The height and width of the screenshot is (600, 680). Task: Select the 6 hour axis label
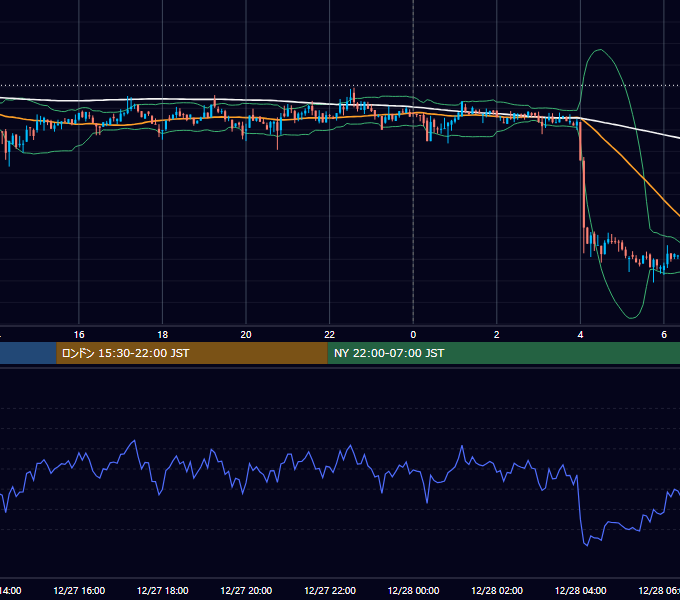664,335
